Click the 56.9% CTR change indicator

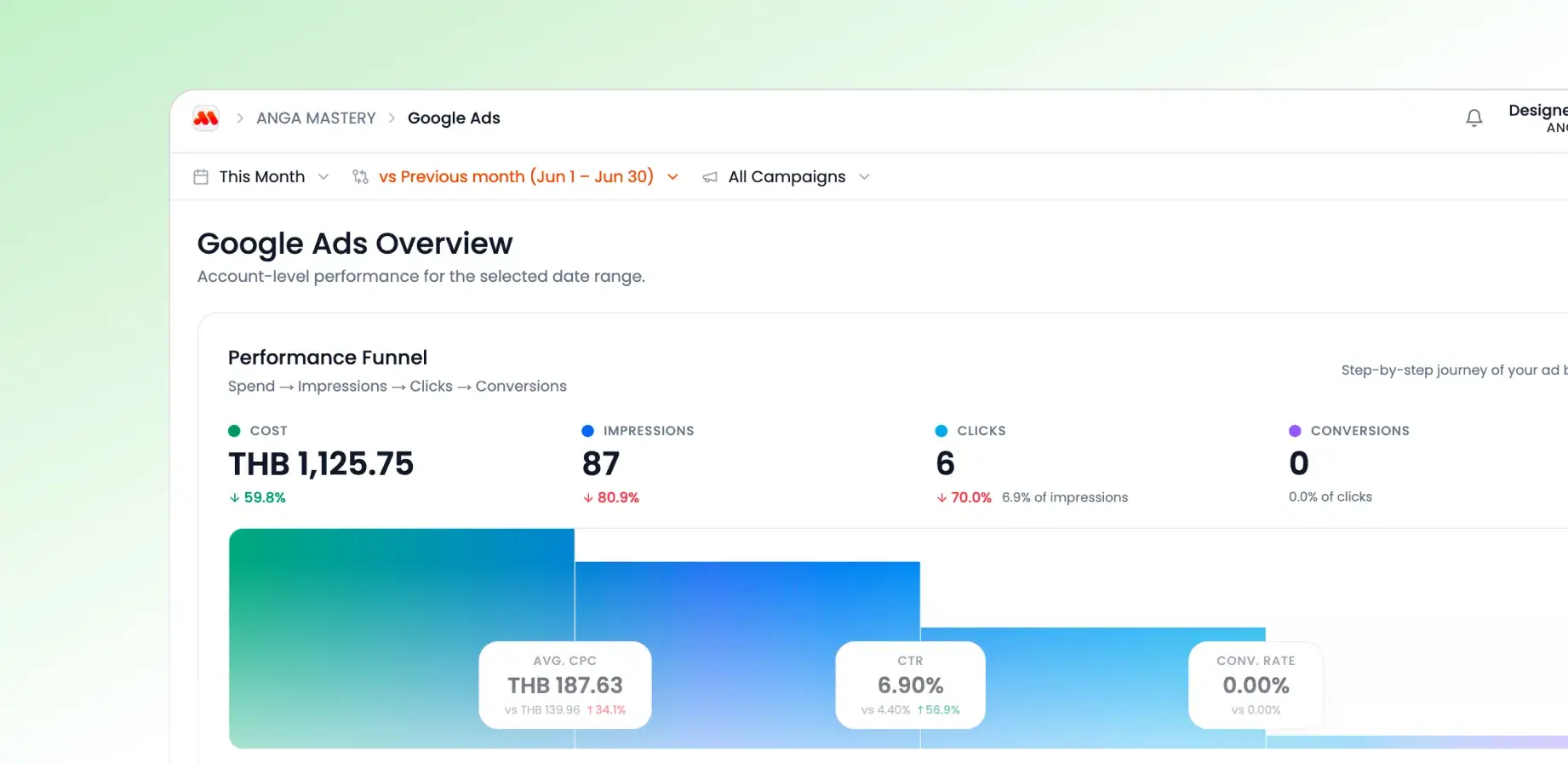tap(939, 710)
